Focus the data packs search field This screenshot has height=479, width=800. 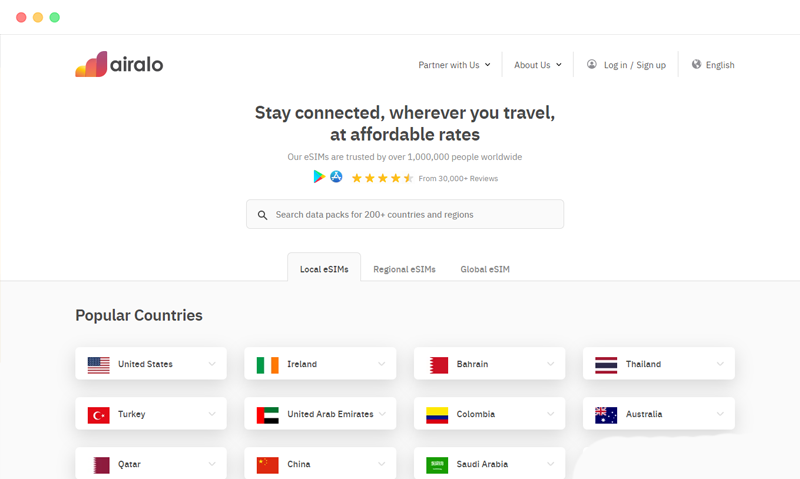tap(415, 215)
